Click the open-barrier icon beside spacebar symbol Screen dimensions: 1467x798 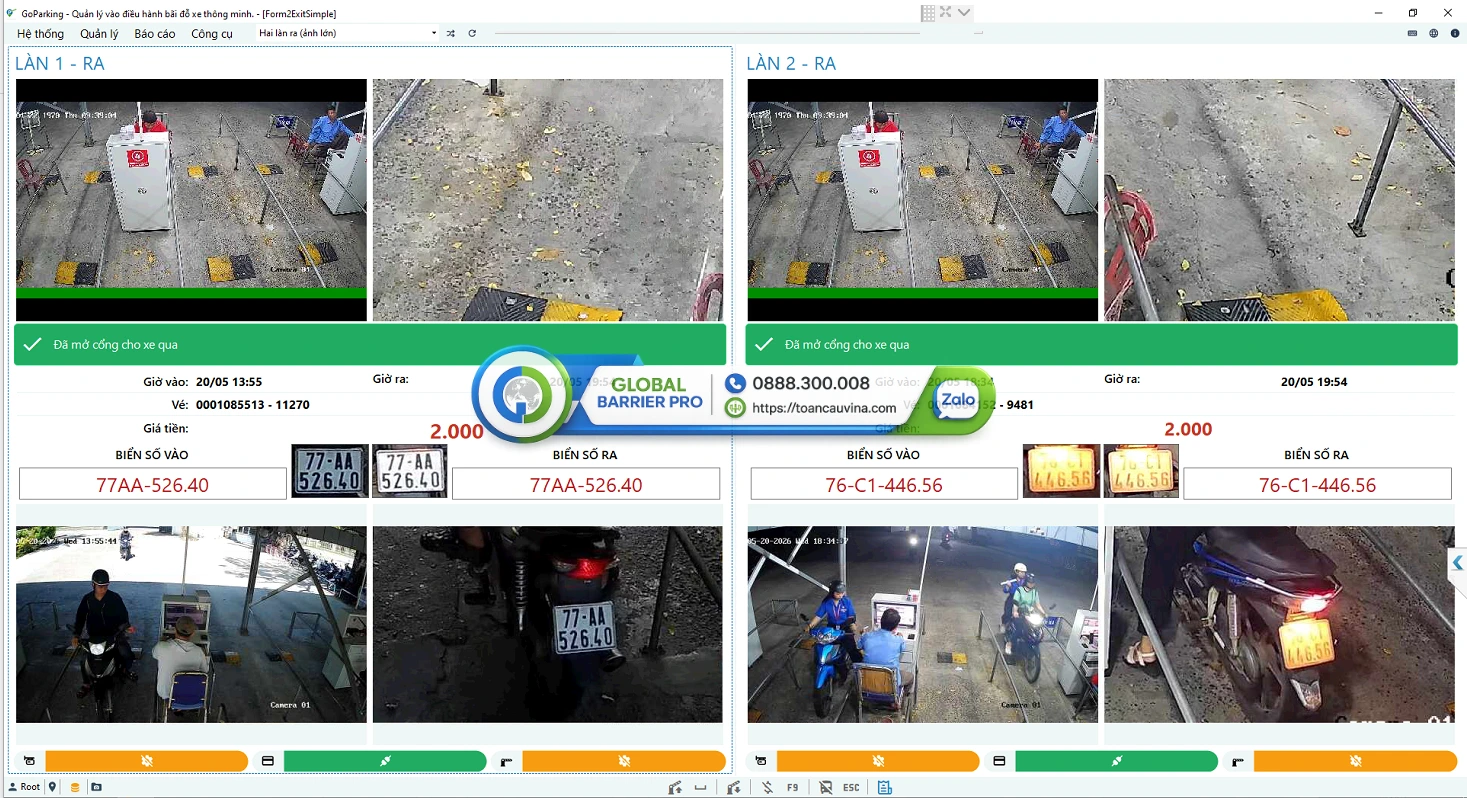(675, 788)
